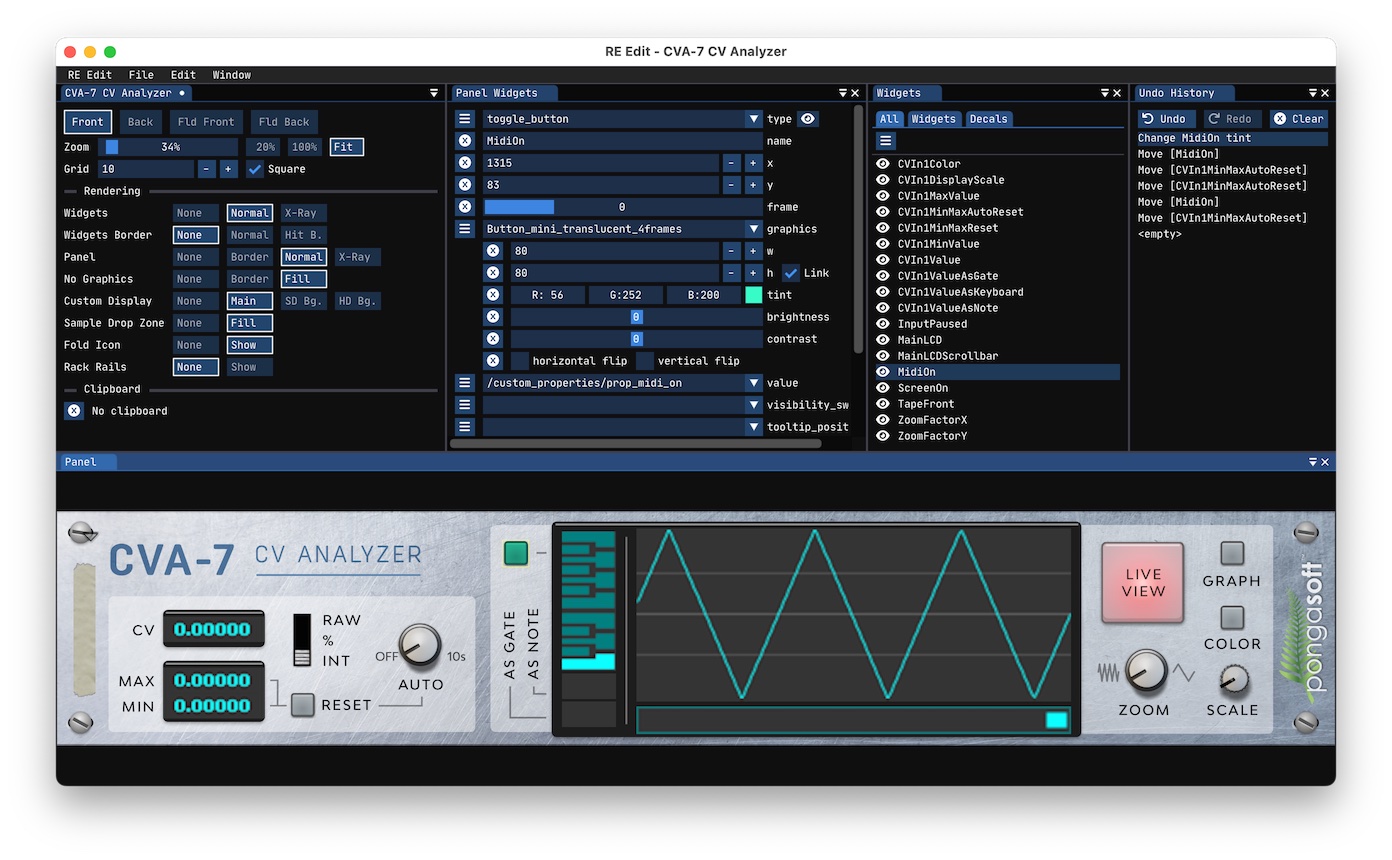Viewport: 1392px width, 860px height.
Task: Enable the vertical flip checkbox
Action: click(645, 361)
